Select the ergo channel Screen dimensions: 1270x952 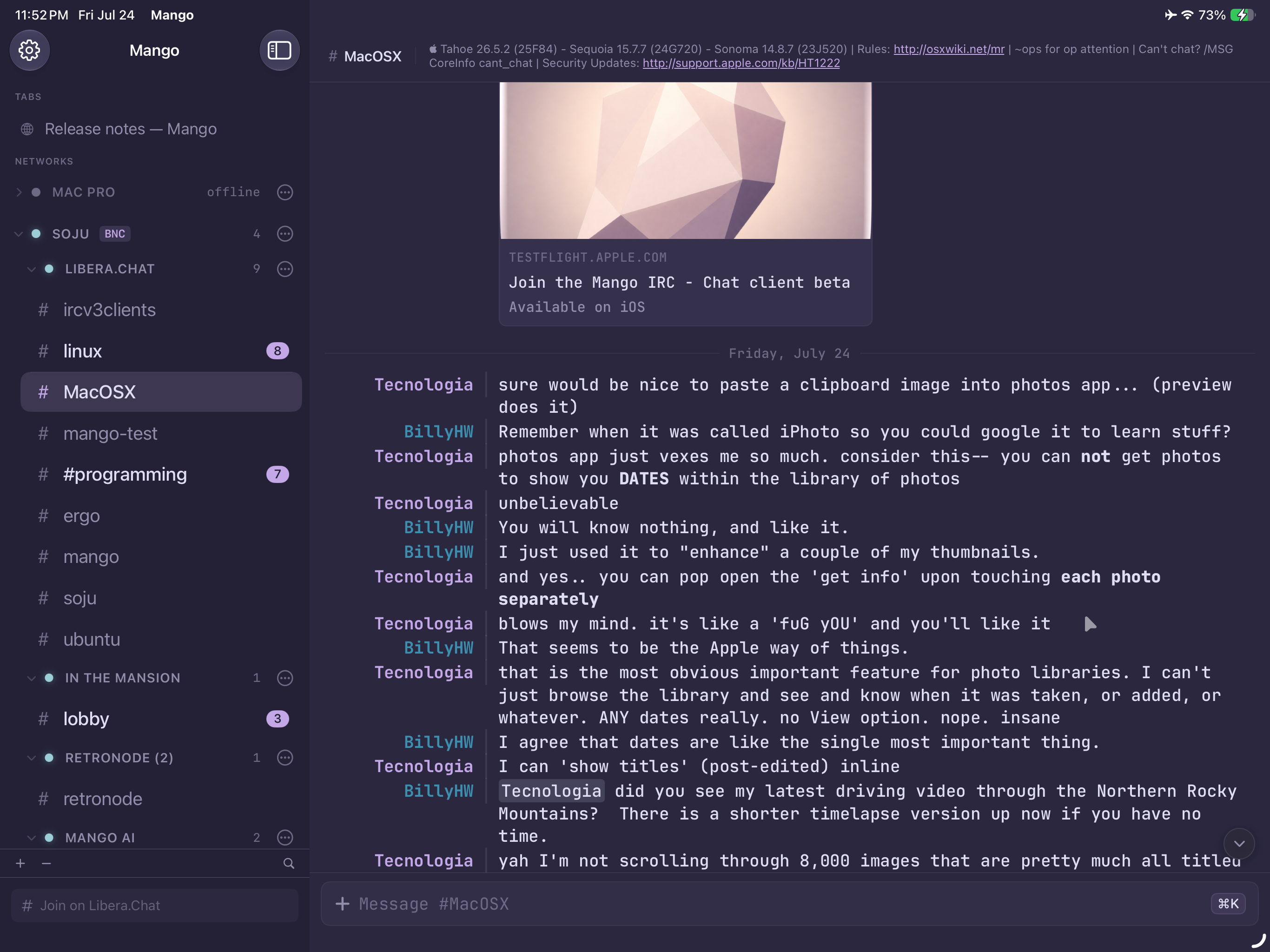[x=161, y=516]
